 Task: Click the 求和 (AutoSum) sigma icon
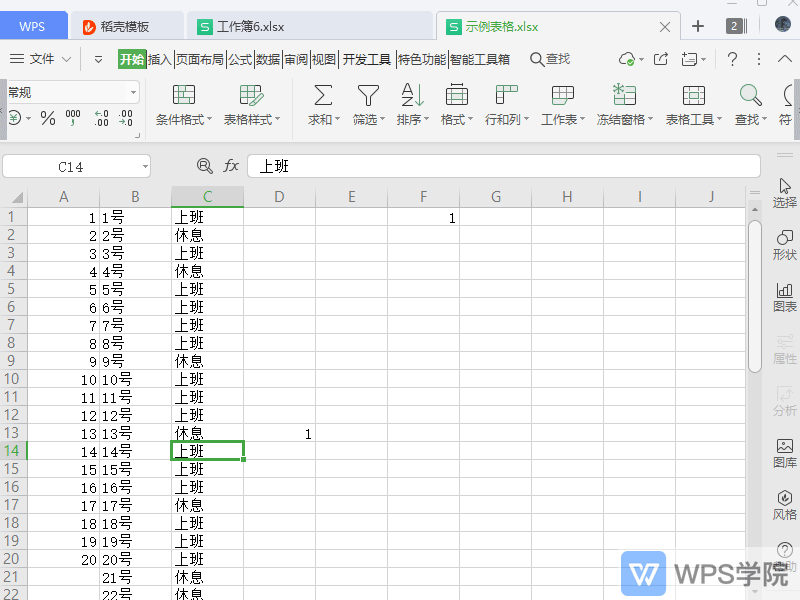pos(323,96)
